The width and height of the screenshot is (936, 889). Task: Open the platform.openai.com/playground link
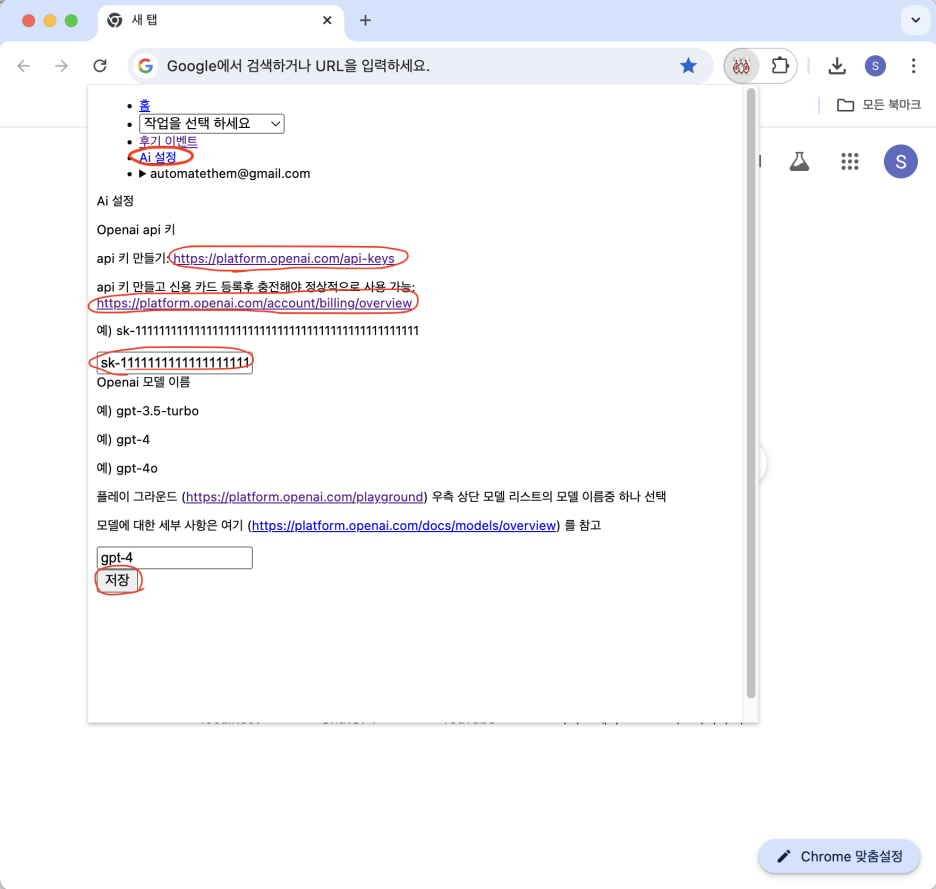tap(304, 497)
